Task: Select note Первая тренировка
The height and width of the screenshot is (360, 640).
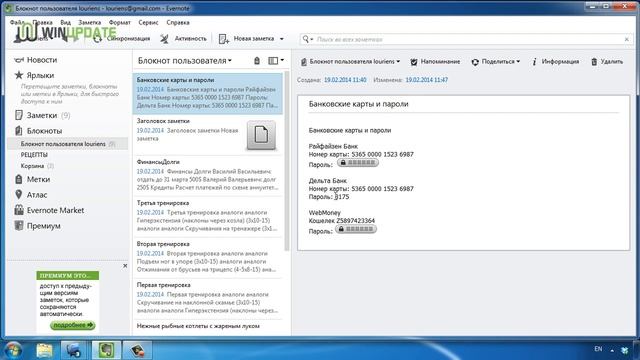Action: pos(208,299)
